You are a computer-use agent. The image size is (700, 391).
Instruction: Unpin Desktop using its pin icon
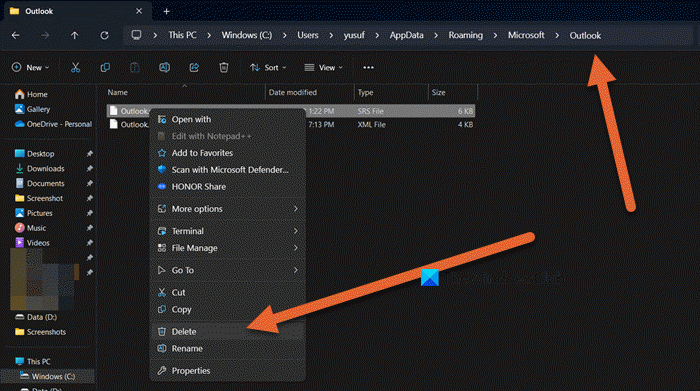tap(89, 154)
